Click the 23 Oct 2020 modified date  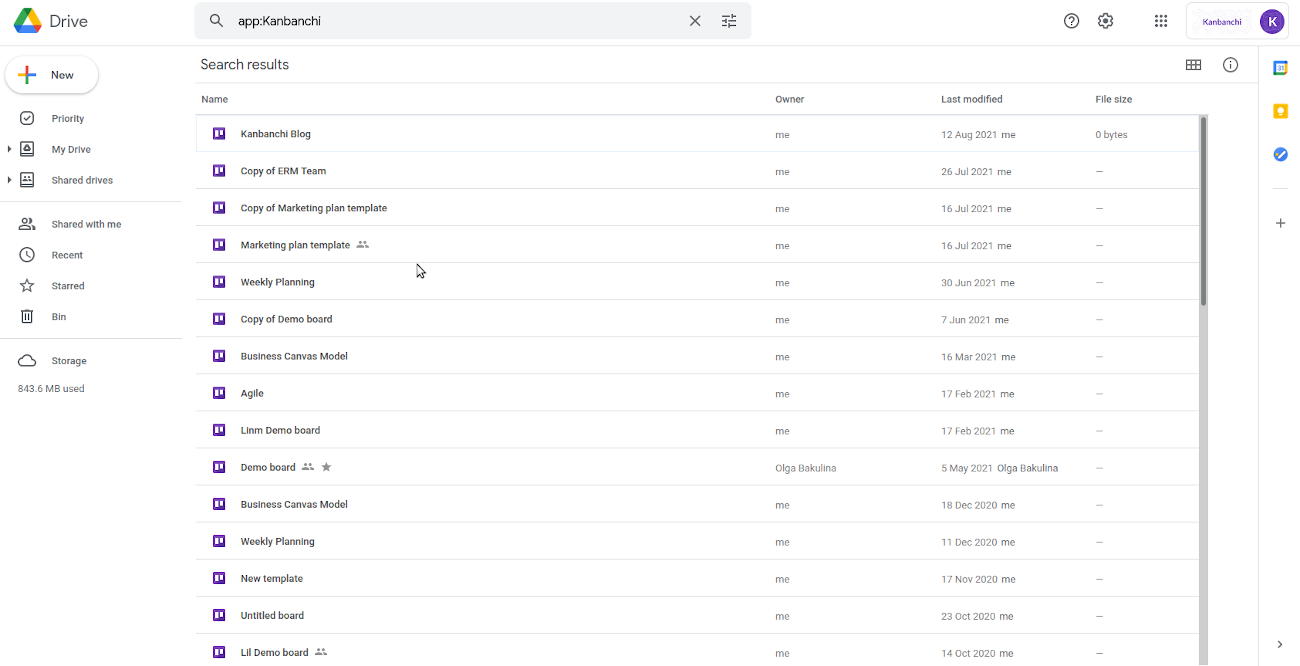point(969,616)
